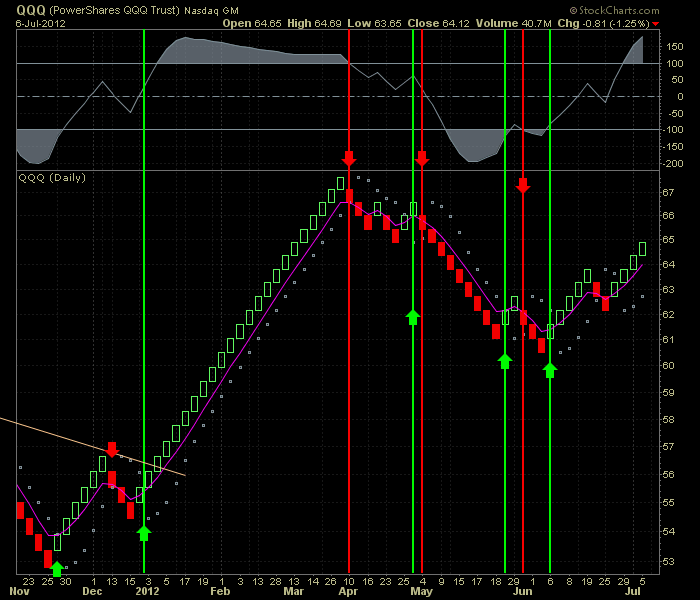700x600 pixels.
Task: Click the Mar month label
Action: 293,592
